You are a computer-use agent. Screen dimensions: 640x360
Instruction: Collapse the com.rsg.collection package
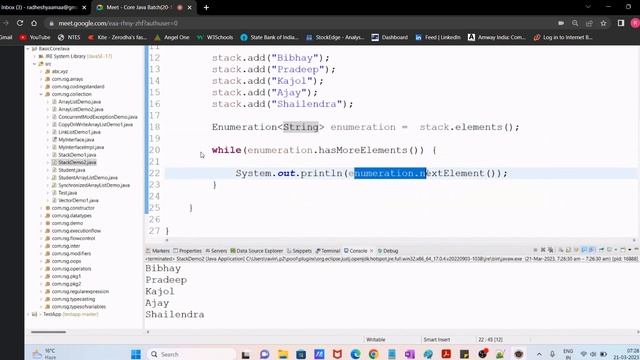click(x=41, y=94)
